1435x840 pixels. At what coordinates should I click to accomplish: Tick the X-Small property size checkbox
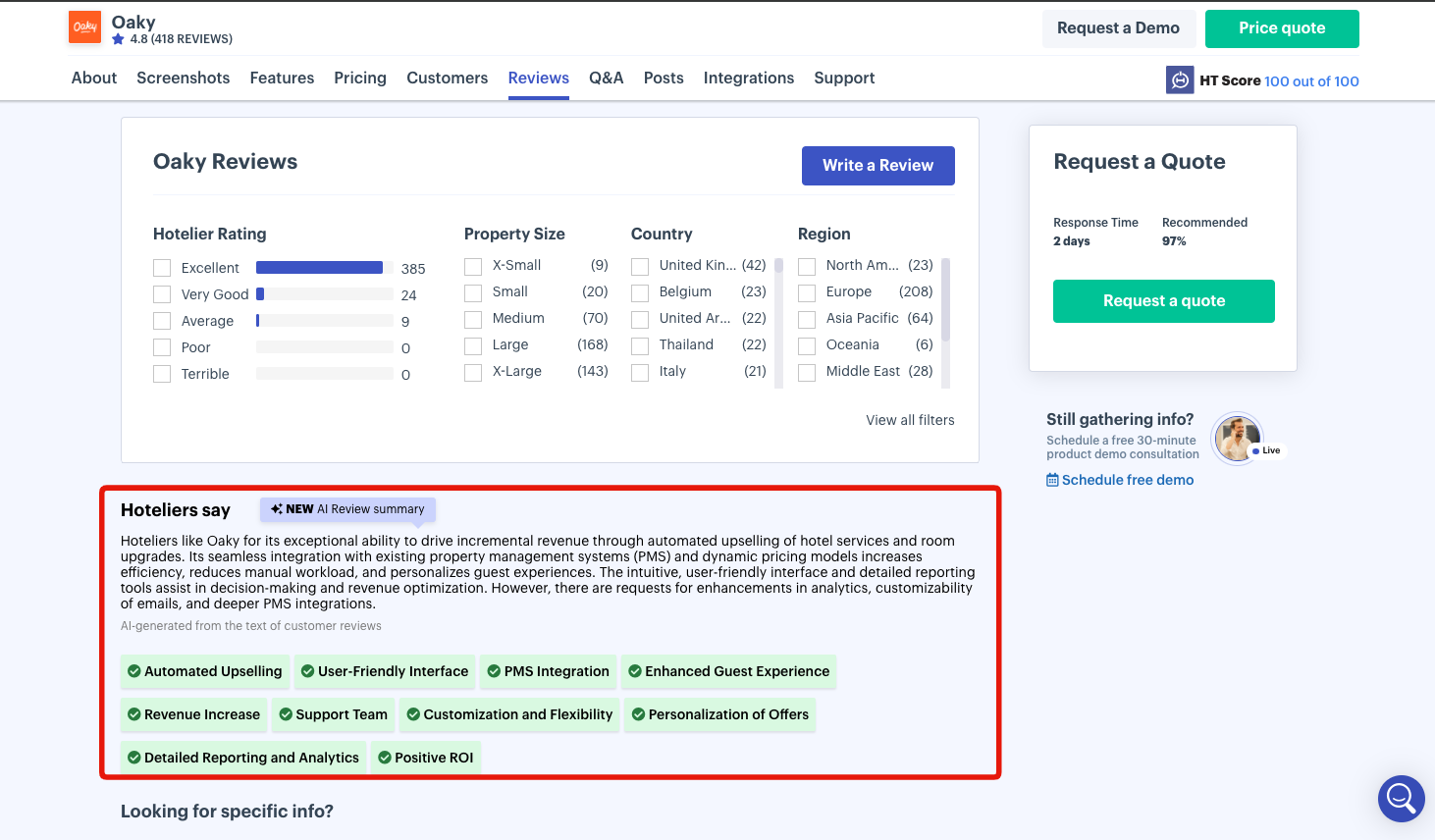click(473, 266)
